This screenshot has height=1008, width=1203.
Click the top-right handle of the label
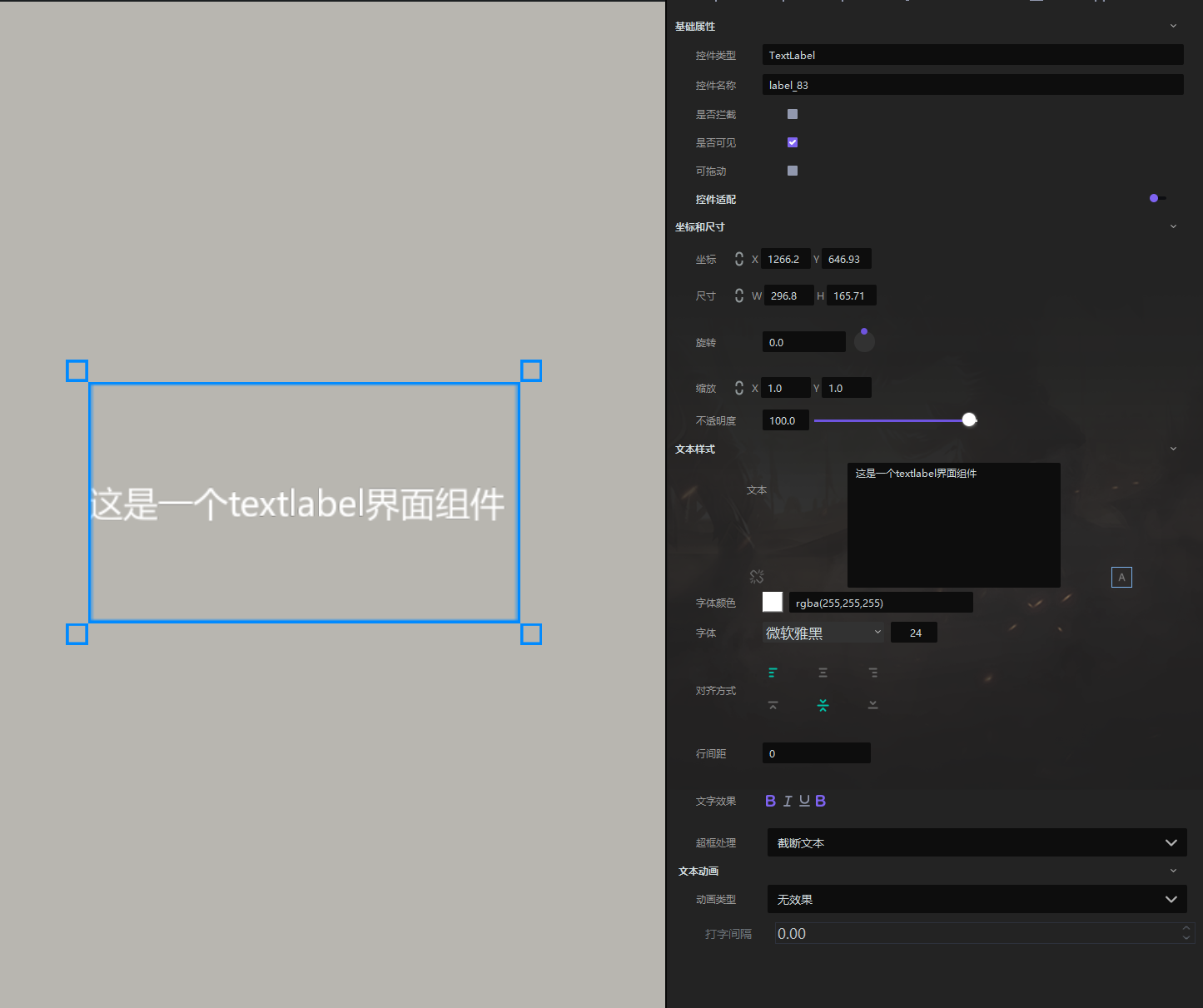click(x=531, y=370)
